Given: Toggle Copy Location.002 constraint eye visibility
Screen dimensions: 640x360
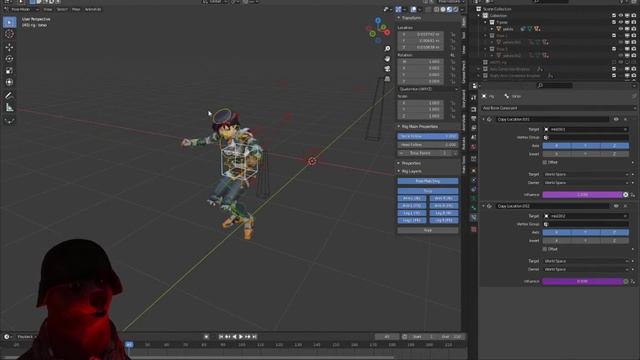Looking at the screenshot, I should pyautogui.click(x=616, y=206).
